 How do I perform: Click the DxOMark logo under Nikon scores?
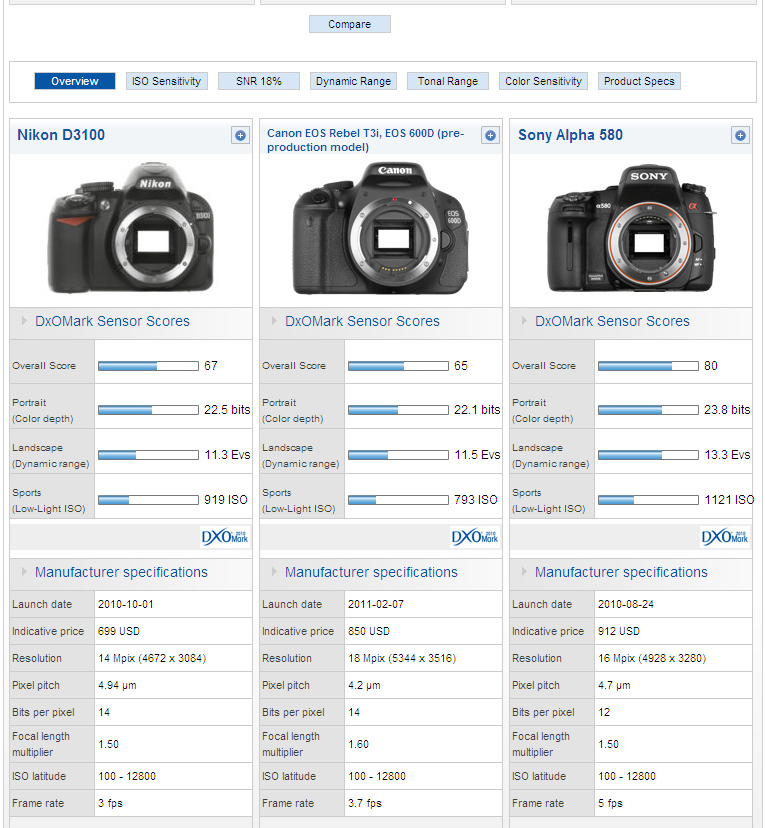click(x=225, y=537)
